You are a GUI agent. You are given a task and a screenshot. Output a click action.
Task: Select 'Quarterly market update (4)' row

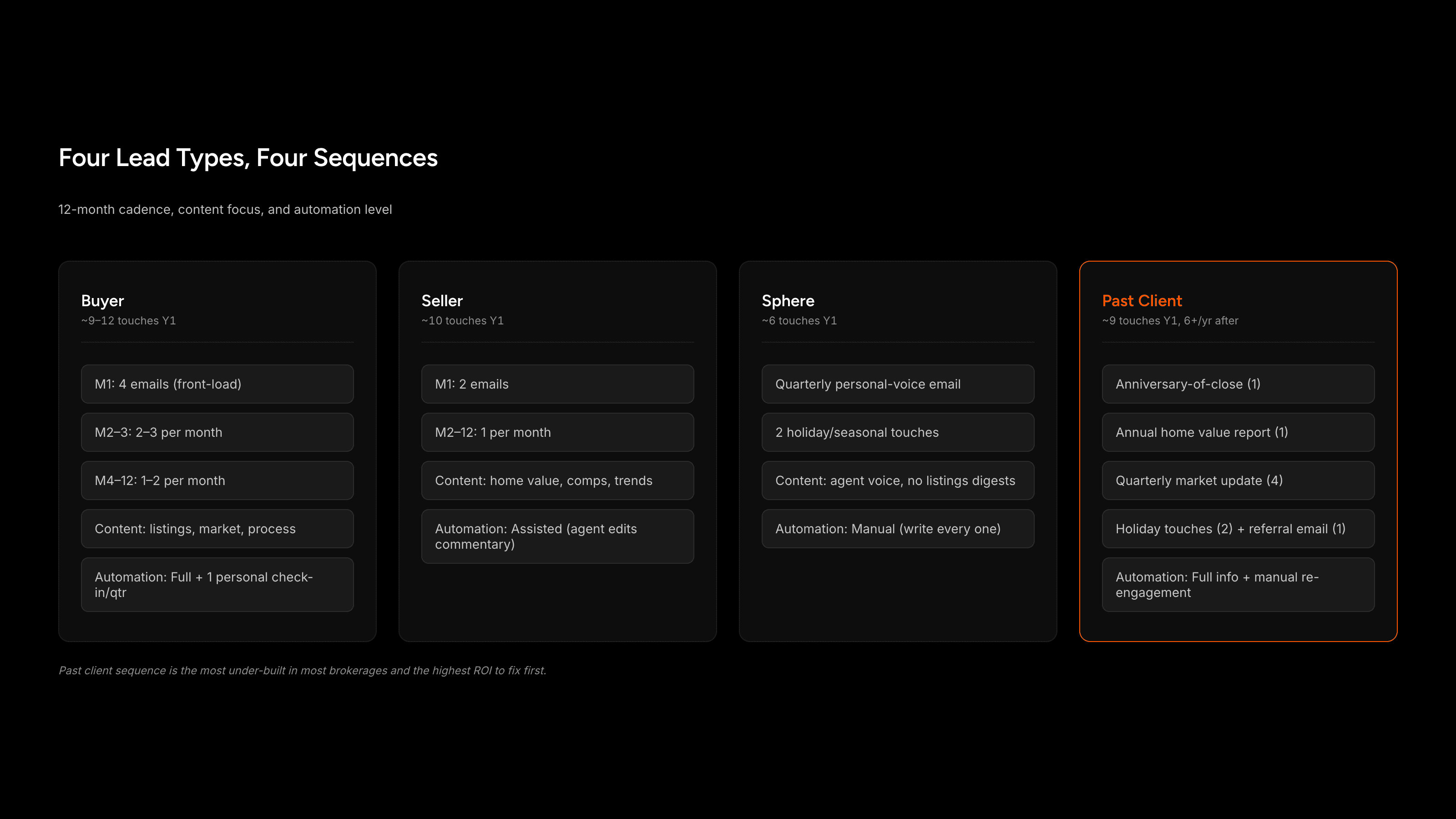coord(1239,480)
